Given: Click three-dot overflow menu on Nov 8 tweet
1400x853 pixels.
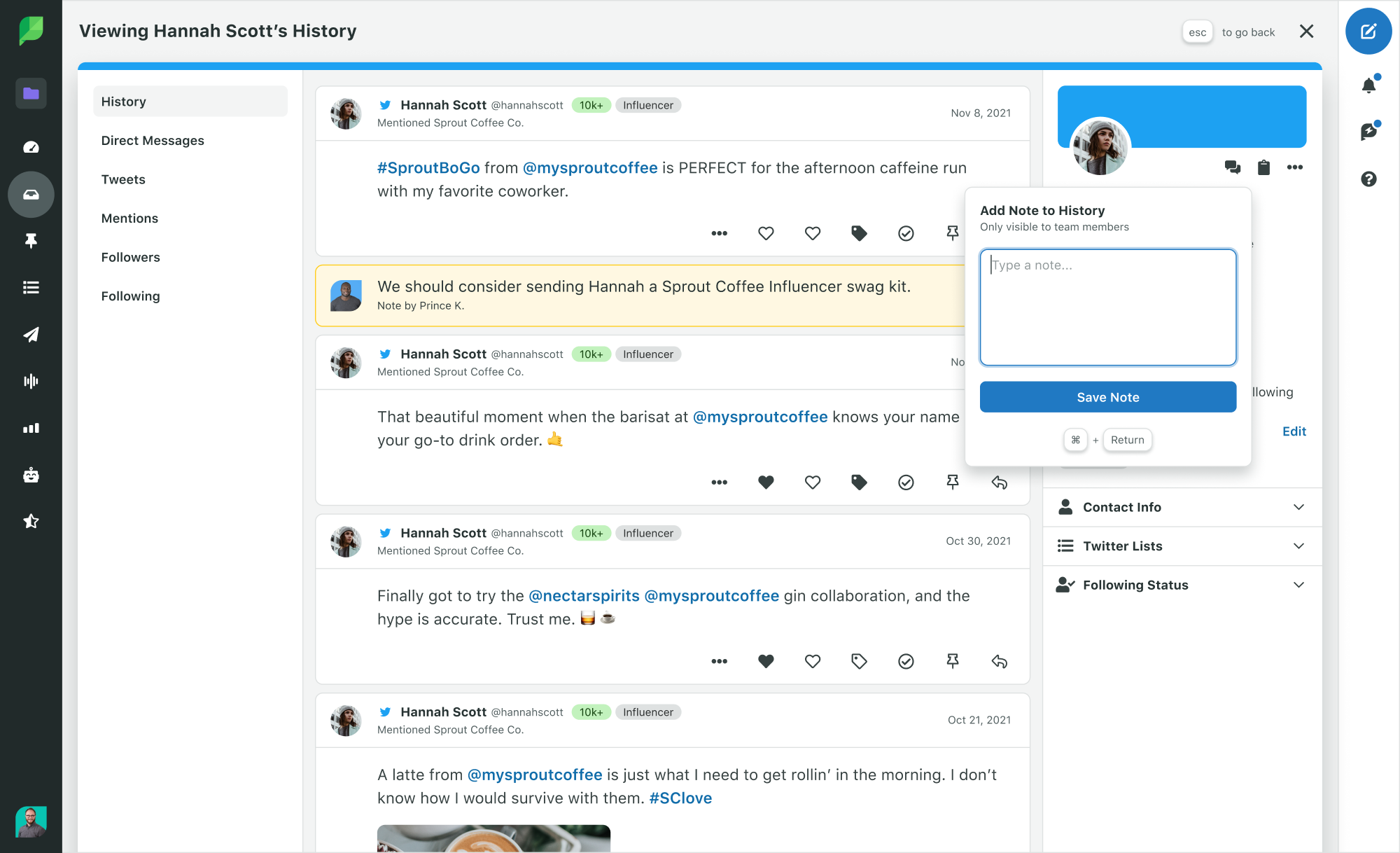Looking at the screenshot, I should [719, 232].
